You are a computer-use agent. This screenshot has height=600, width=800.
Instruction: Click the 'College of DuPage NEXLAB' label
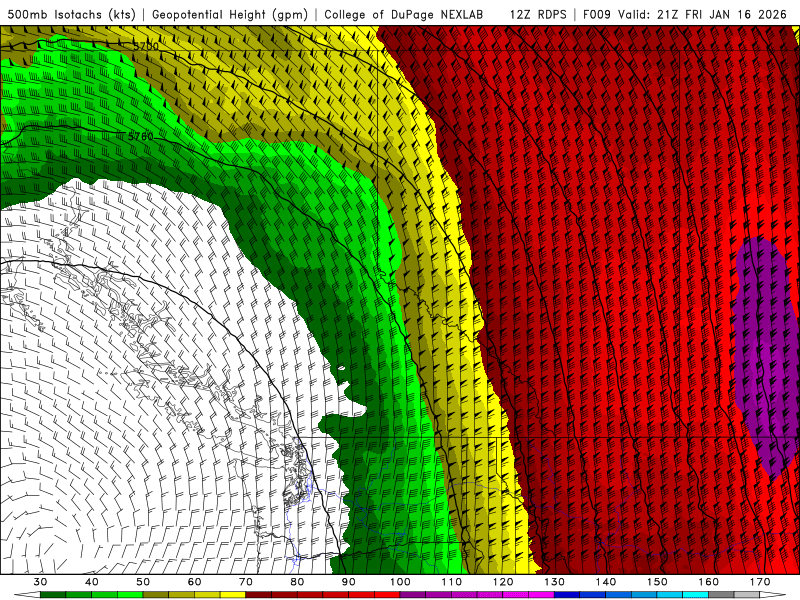click(x=404, y=14)
